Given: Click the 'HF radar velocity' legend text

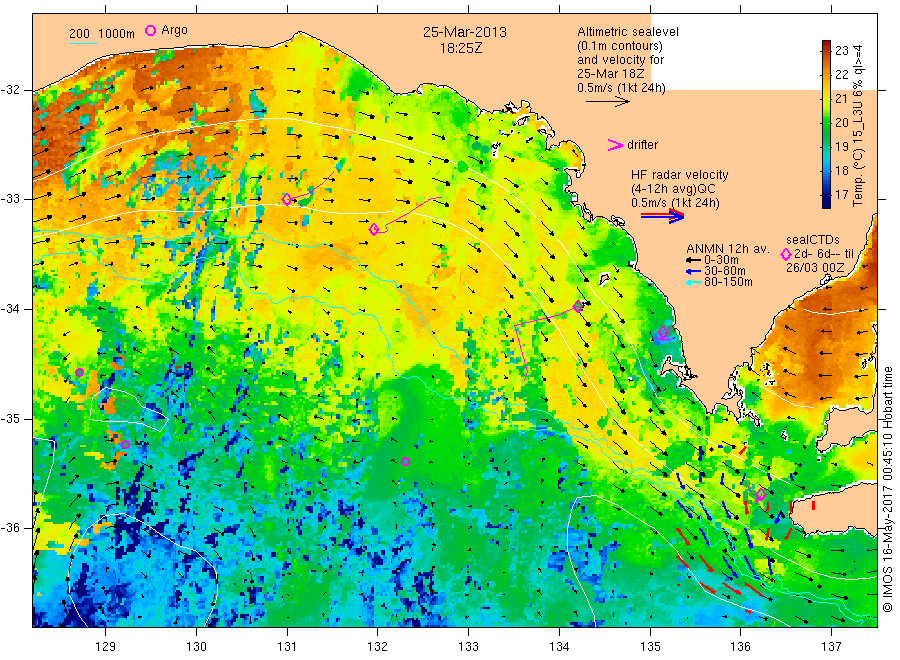Looking at the screenshot, I should 680,174.
